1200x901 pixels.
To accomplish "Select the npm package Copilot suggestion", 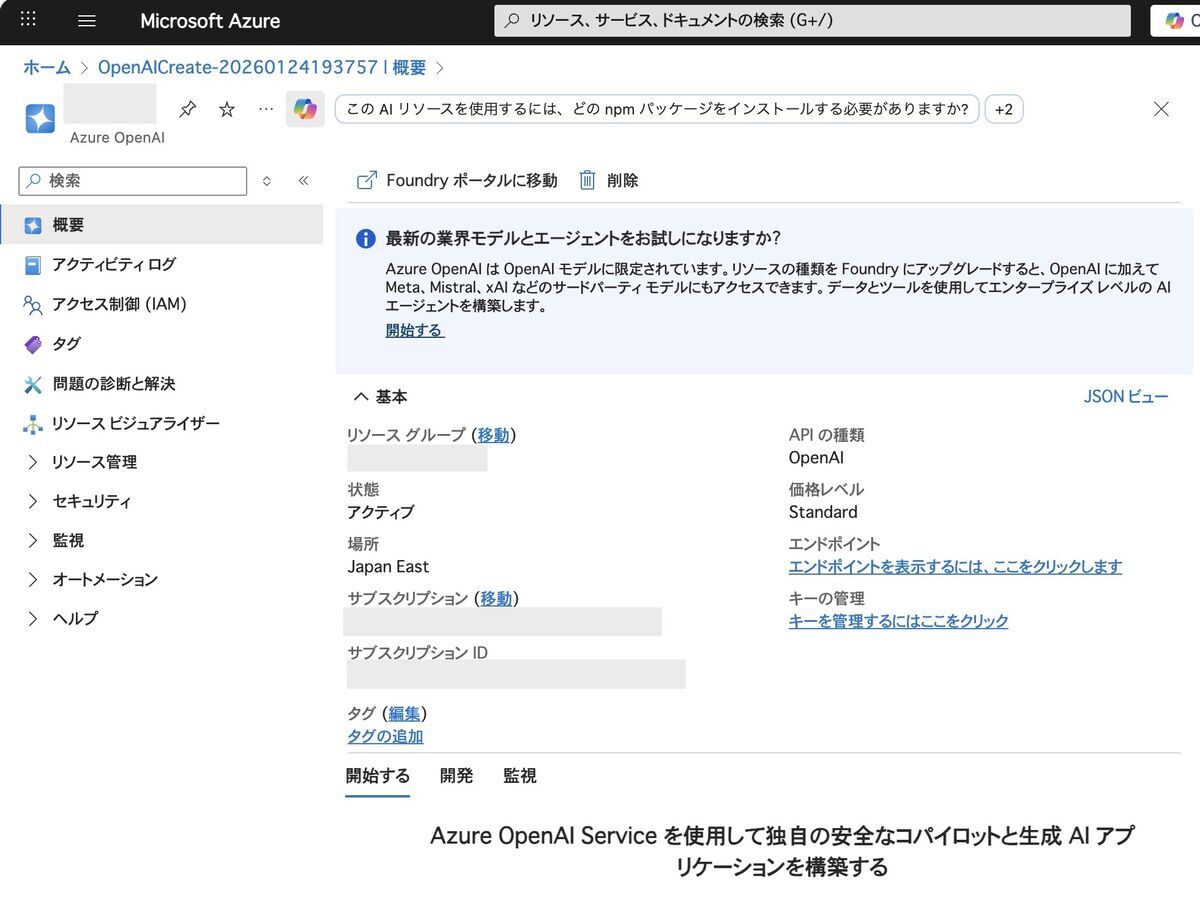I will coord(656,109).
